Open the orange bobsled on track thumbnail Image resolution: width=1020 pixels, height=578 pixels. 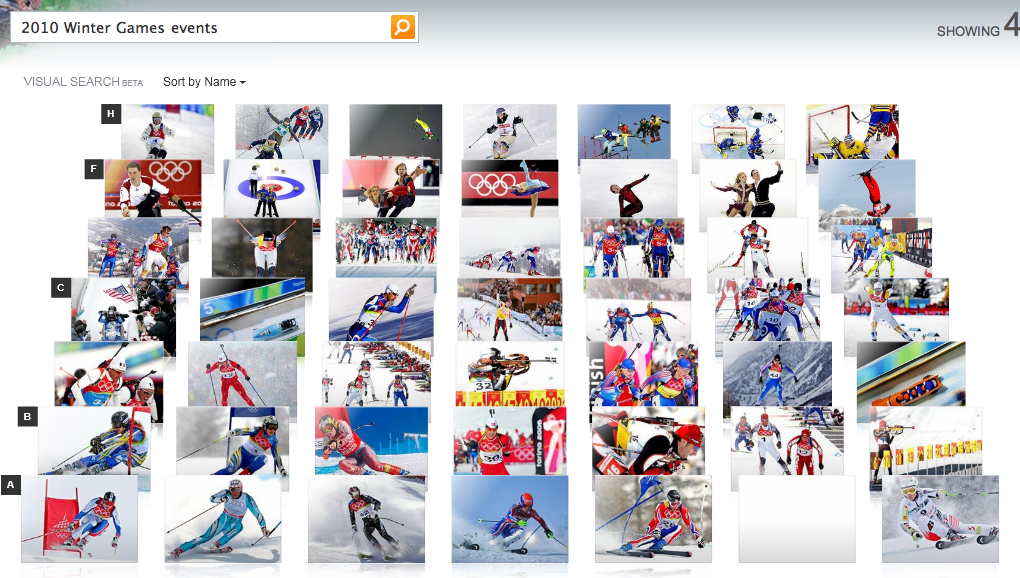911,373
